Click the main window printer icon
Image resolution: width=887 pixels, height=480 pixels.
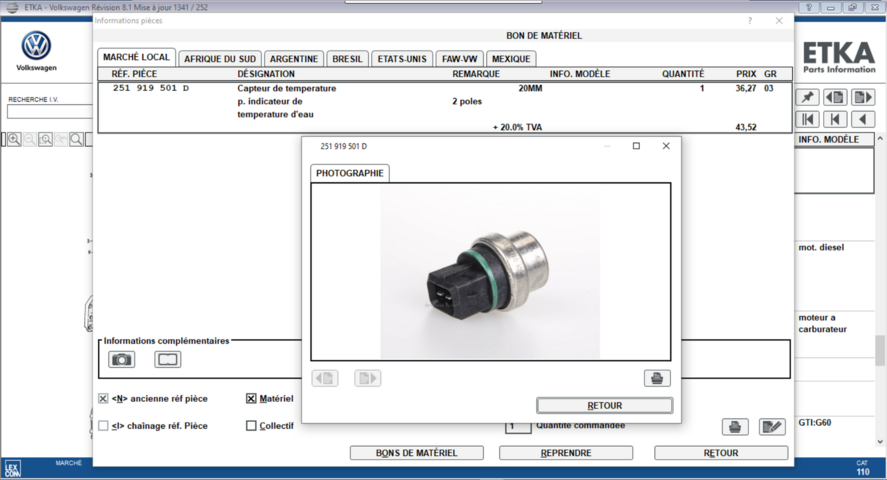tap(735, 427)
